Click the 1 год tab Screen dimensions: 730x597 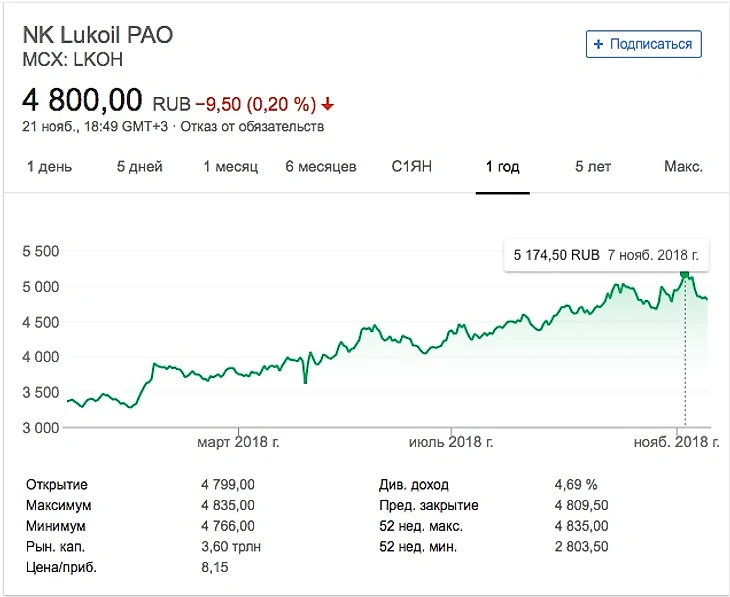pos(502,167)
